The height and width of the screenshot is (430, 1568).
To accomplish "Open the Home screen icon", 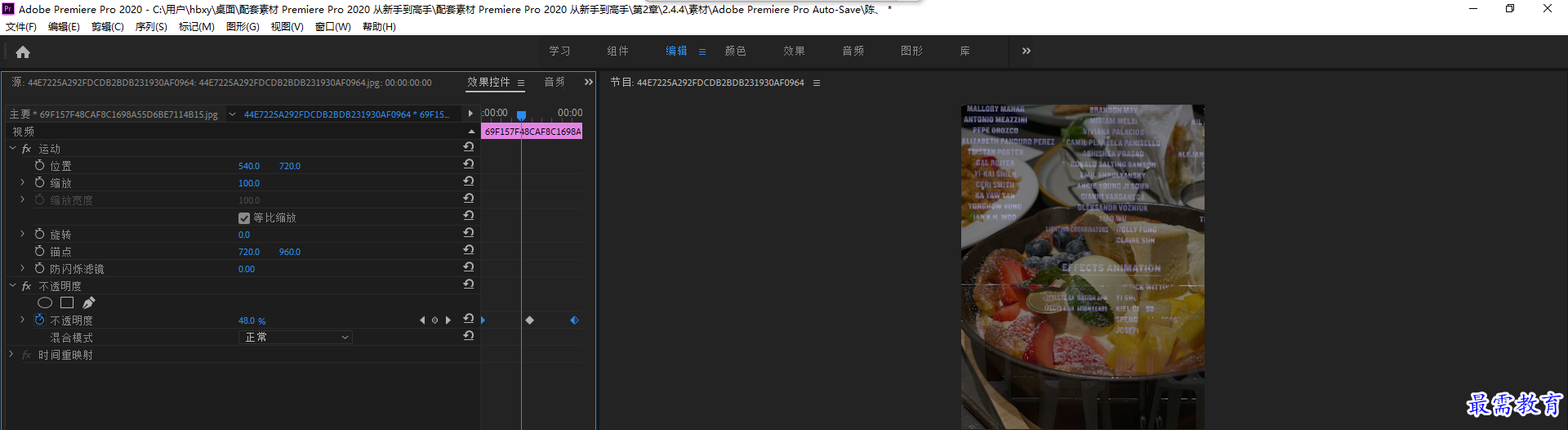I will 23,52.
